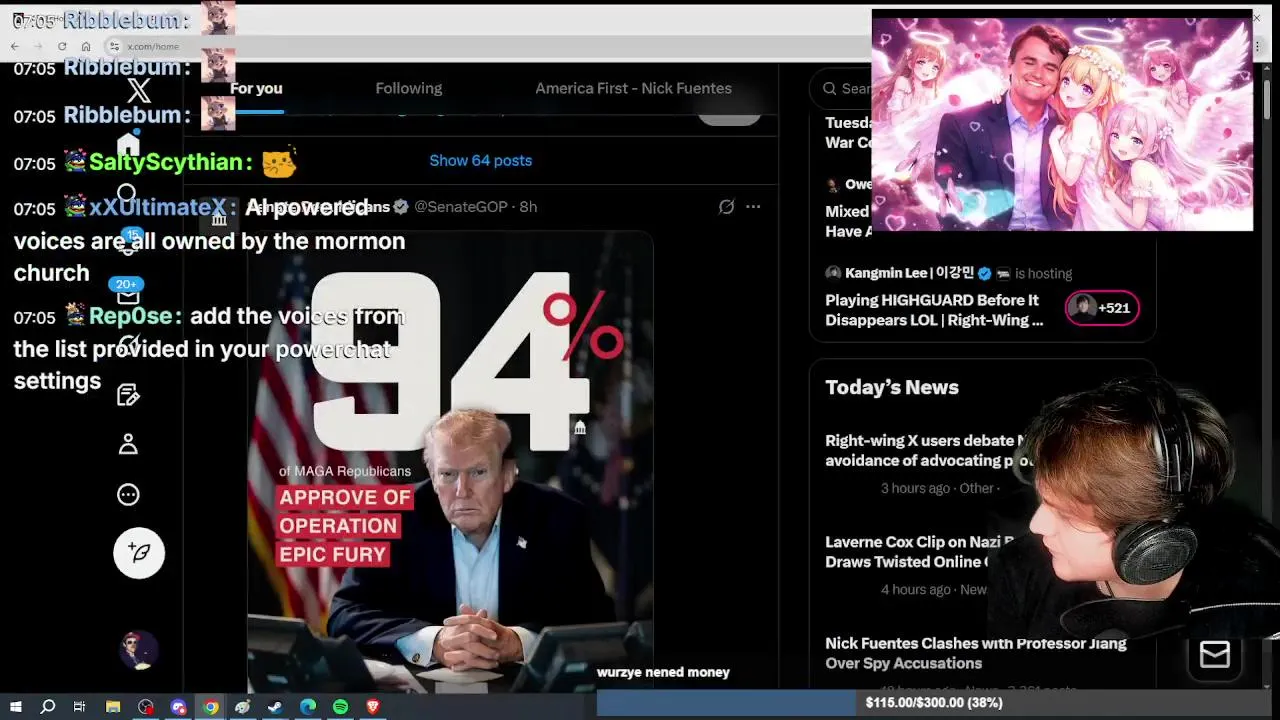Switch to the Following tab
Image resolution: width=1280 pixels, height=720 pixels.
pos(408,88)
